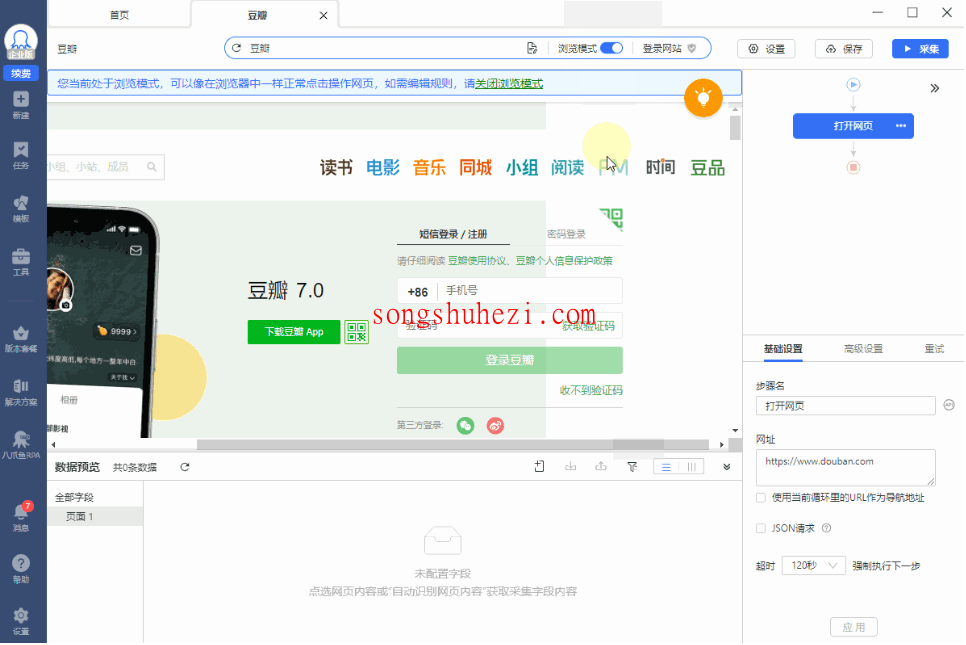Click the 网址 URL text area
The image size is (966, 645).
pyautogui.click(x=845, y=468)
